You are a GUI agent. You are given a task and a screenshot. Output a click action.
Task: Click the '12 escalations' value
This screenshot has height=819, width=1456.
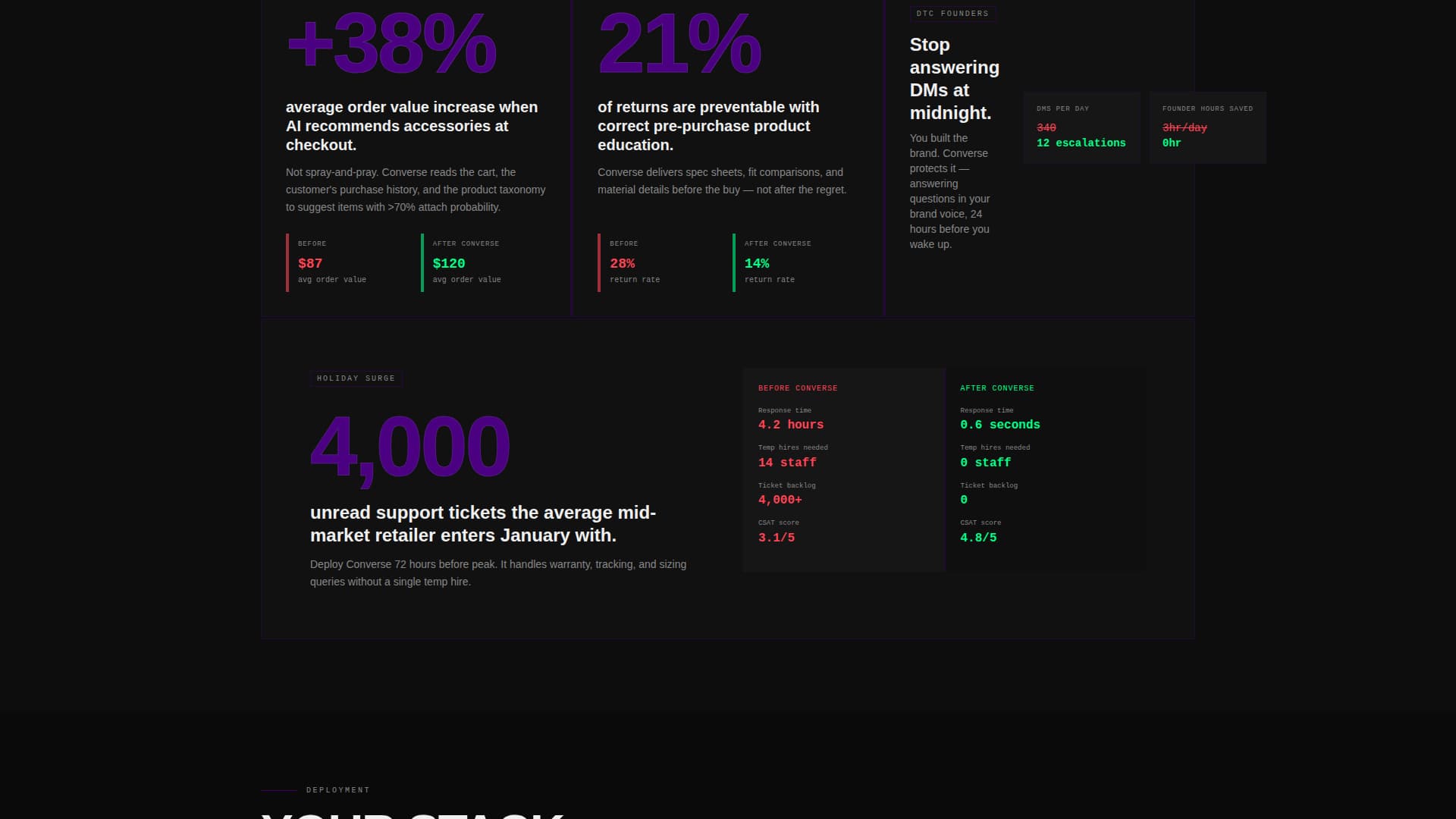[1081, 143]
